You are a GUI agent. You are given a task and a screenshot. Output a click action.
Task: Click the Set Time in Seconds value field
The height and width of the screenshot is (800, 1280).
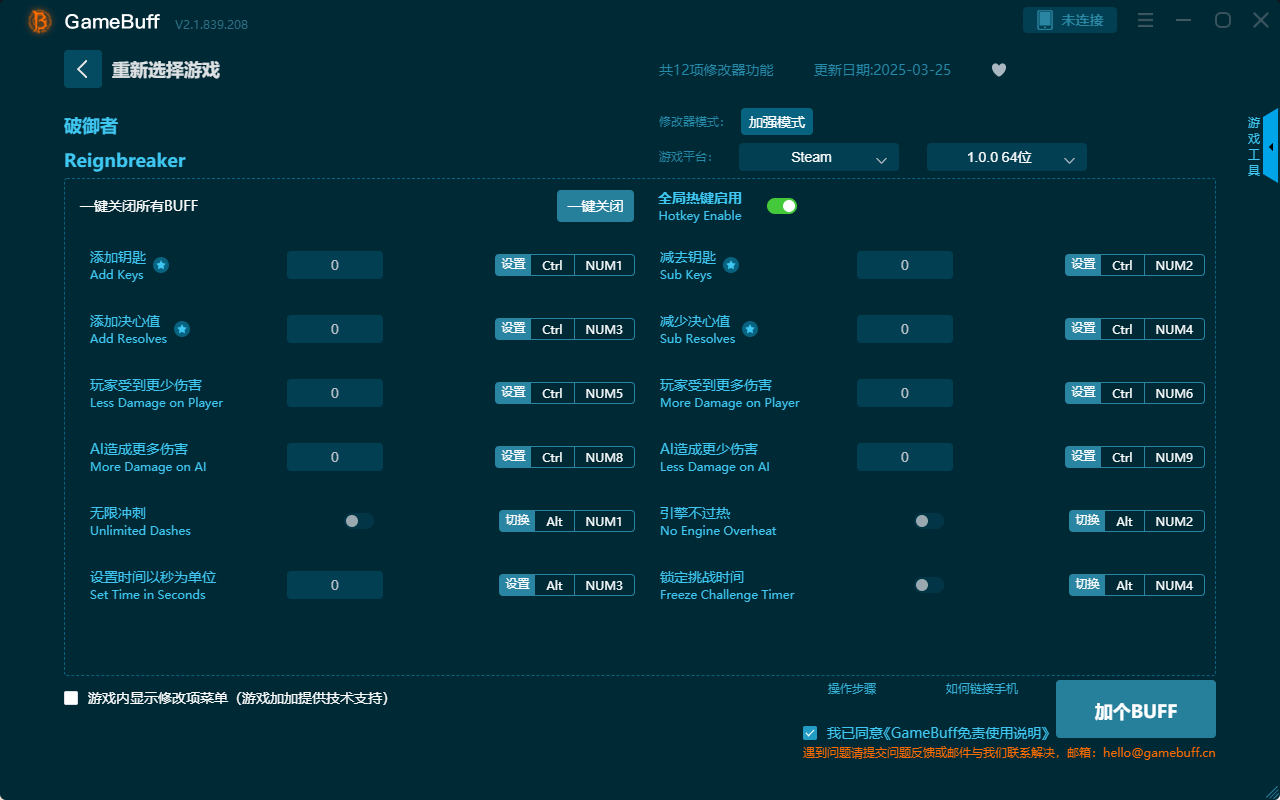[x=335, y=585]
